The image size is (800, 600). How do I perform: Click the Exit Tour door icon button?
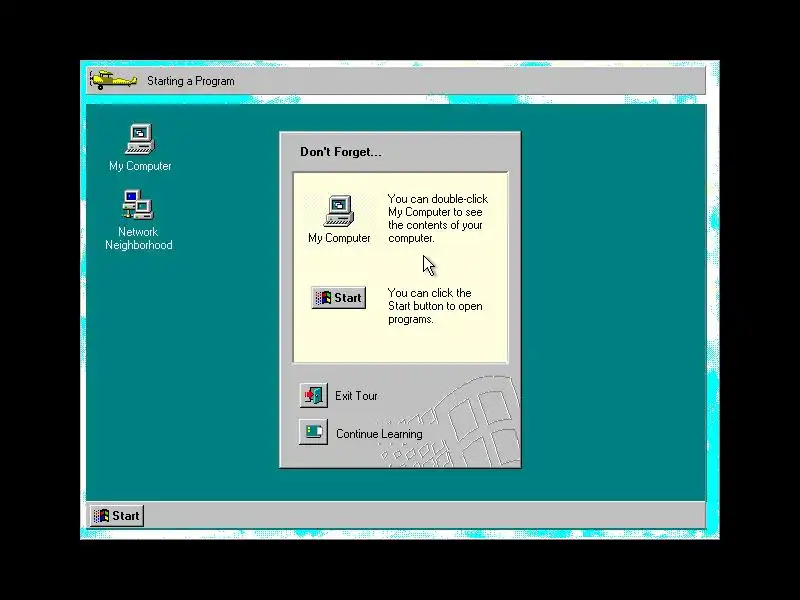tap(313, 395)
